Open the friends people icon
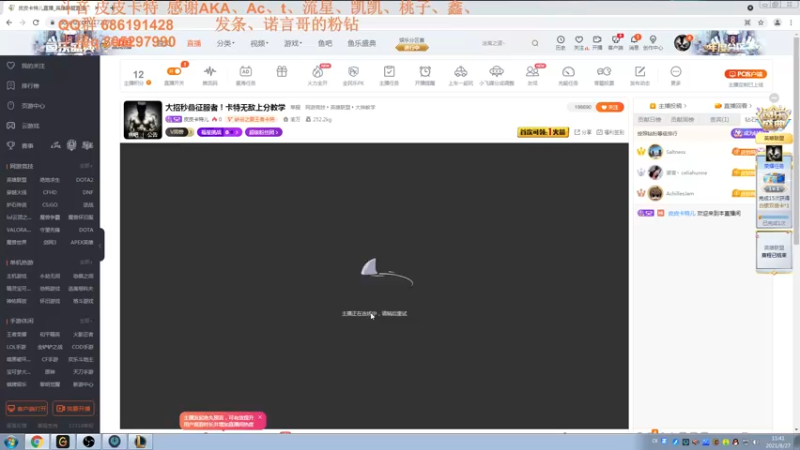Viewport: 800px width, 450px height. 532,72
